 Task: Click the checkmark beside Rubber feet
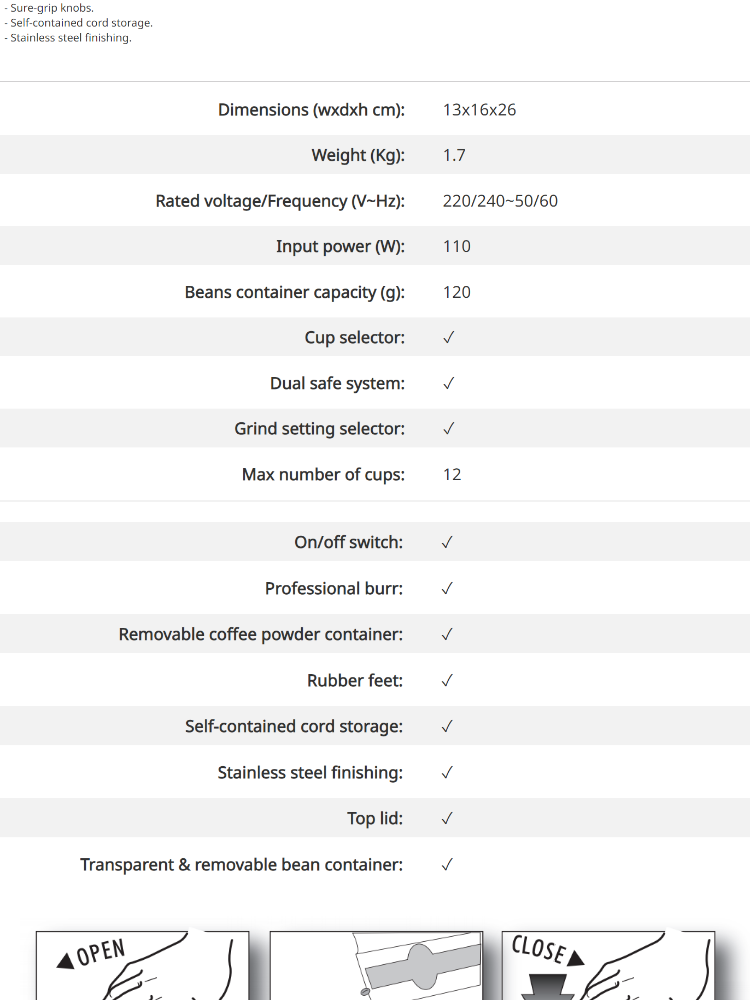coord(447,680)
